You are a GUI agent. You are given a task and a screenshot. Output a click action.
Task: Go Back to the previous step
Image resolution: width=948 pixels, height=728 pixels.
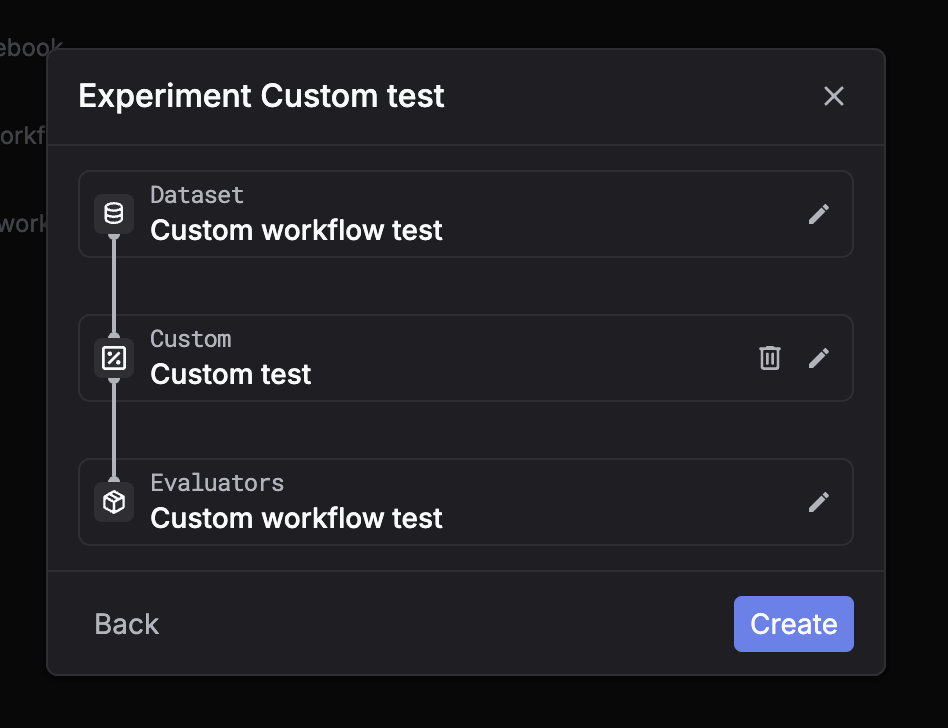coord(127,624)
